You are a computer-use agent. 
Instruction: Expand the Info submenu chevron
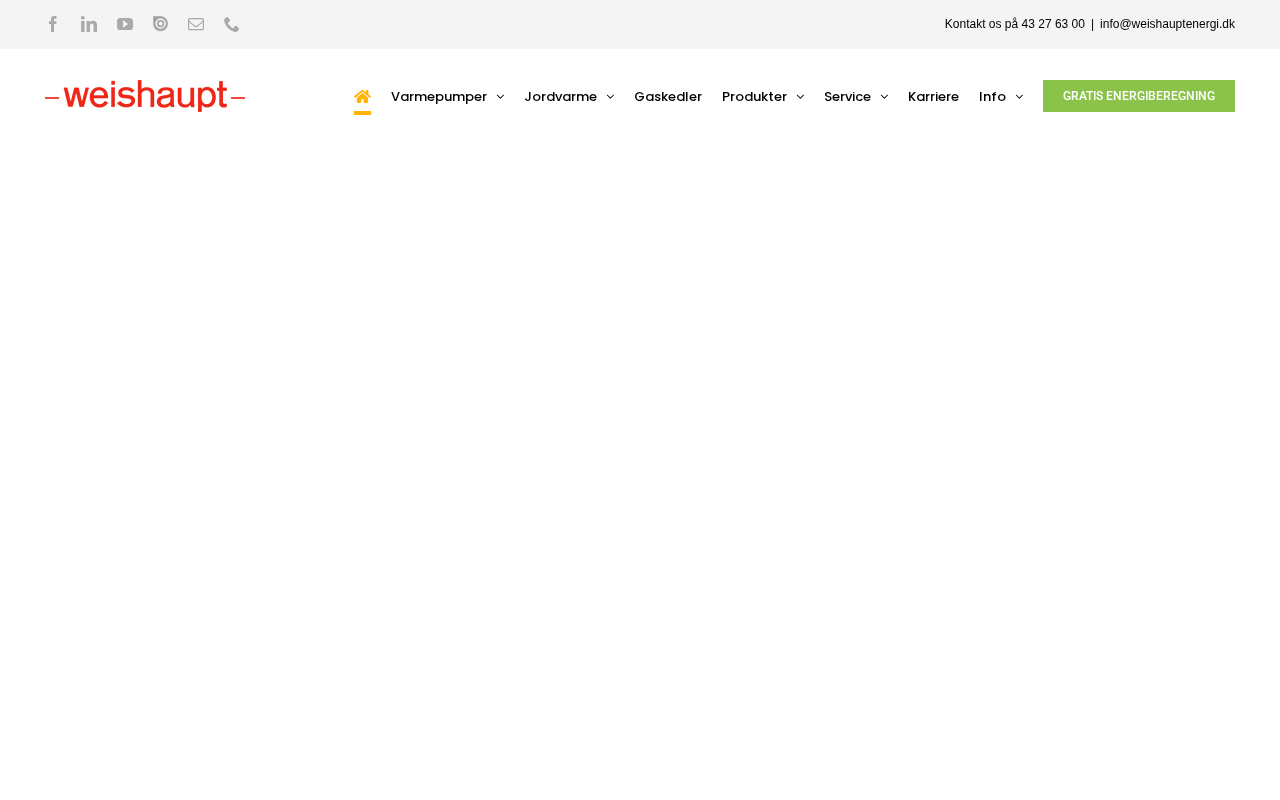[1019, 97]
